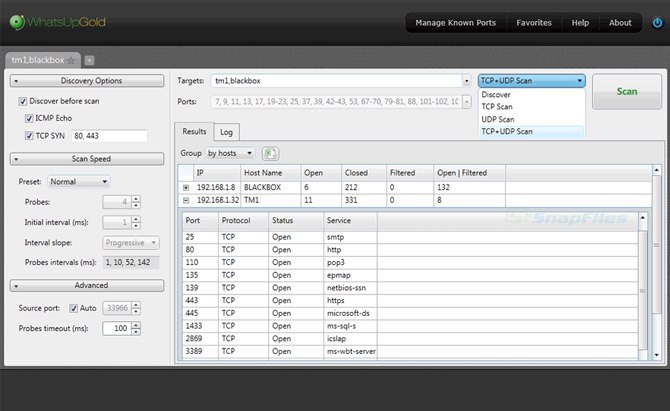
Task: Expand the 192.168.1.8 BLACKBOX row
Action: (x=186, y=188)
